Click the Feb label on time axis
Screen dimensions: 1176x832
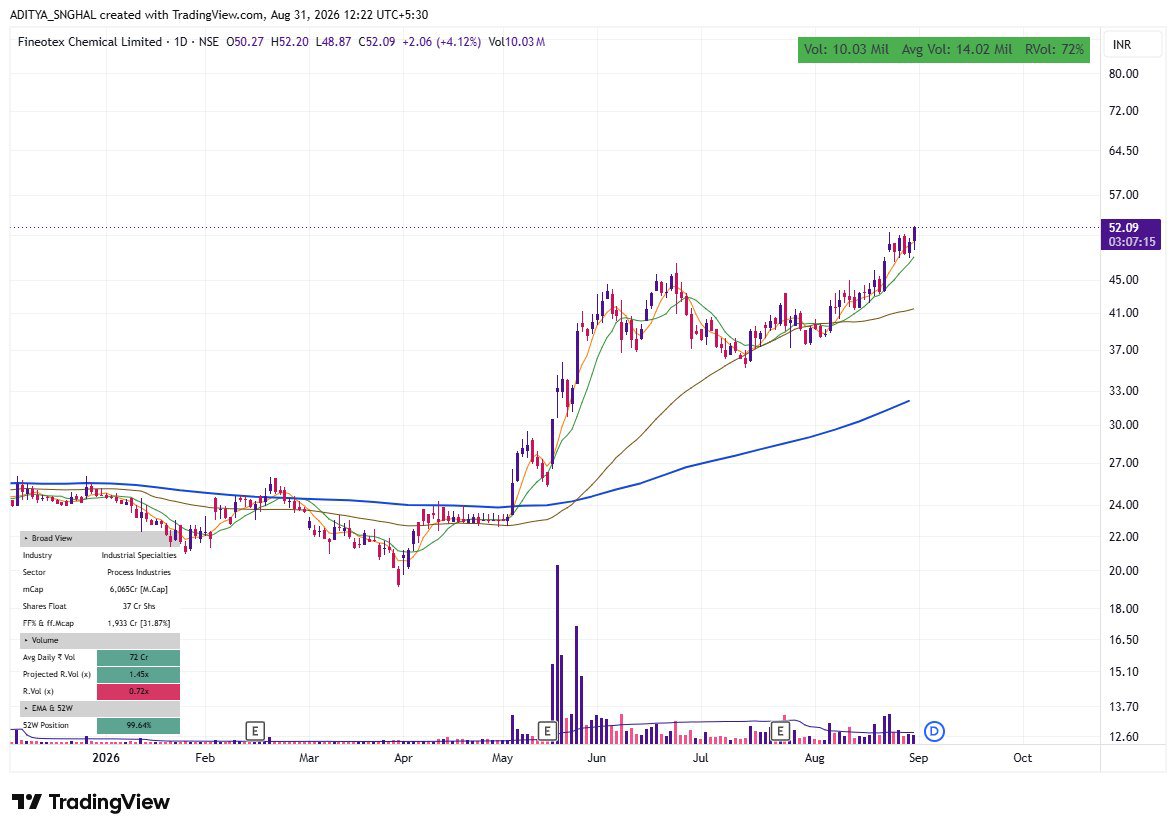pyautogui.click(x=205, y=758)
